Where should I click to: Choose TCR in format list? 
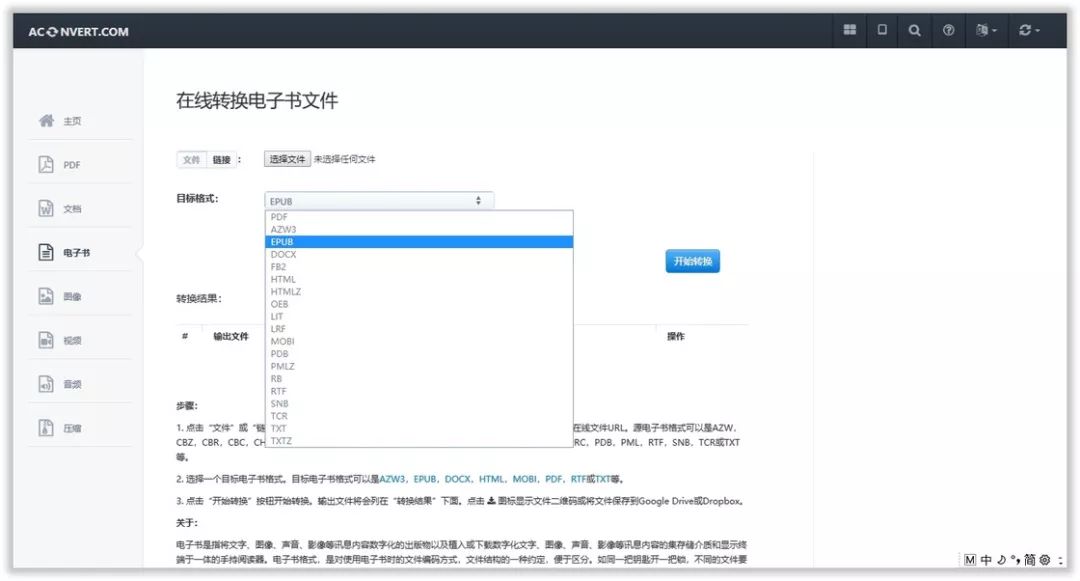419,416
